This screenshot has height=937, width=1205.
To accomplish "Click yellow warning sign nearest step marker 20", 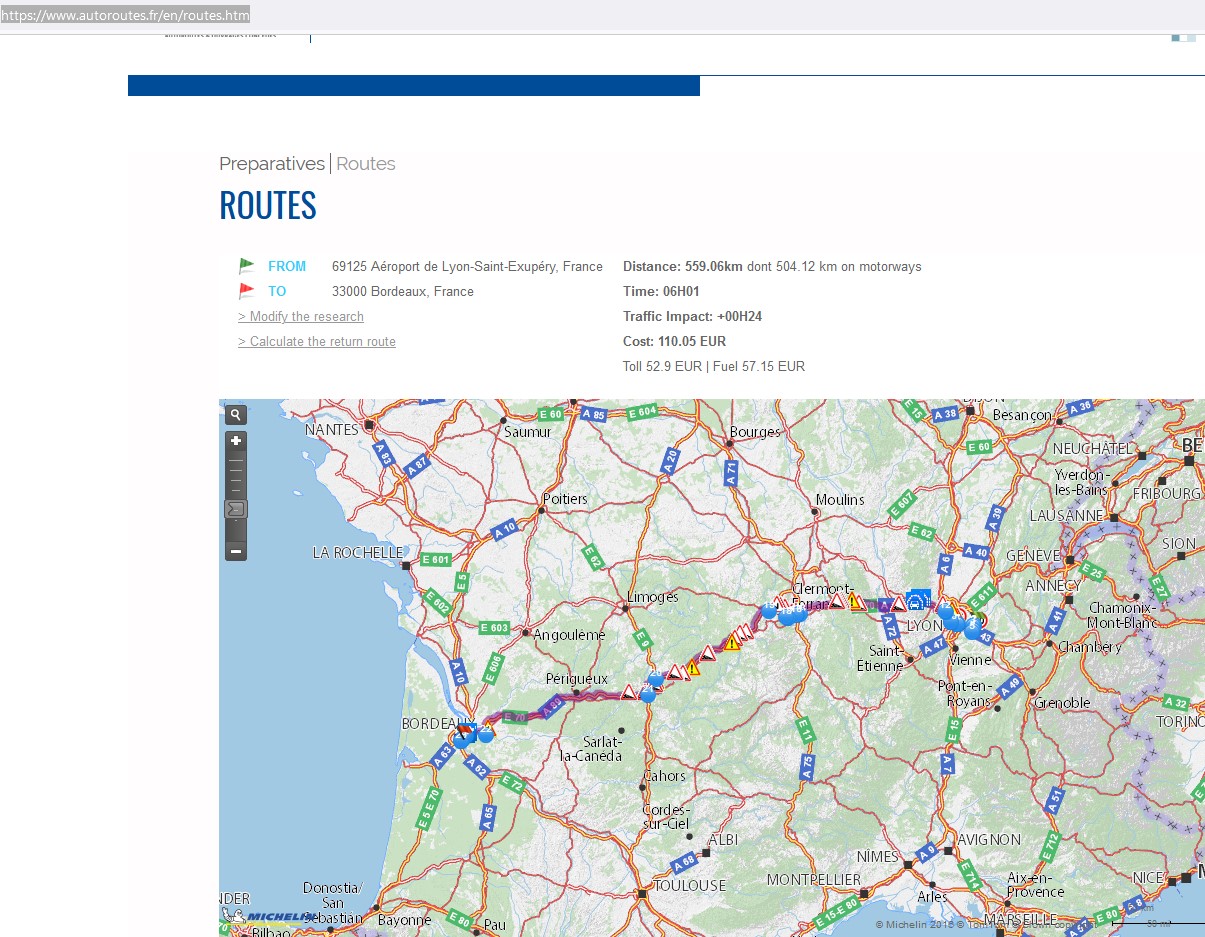I will (x=693, y=667).
